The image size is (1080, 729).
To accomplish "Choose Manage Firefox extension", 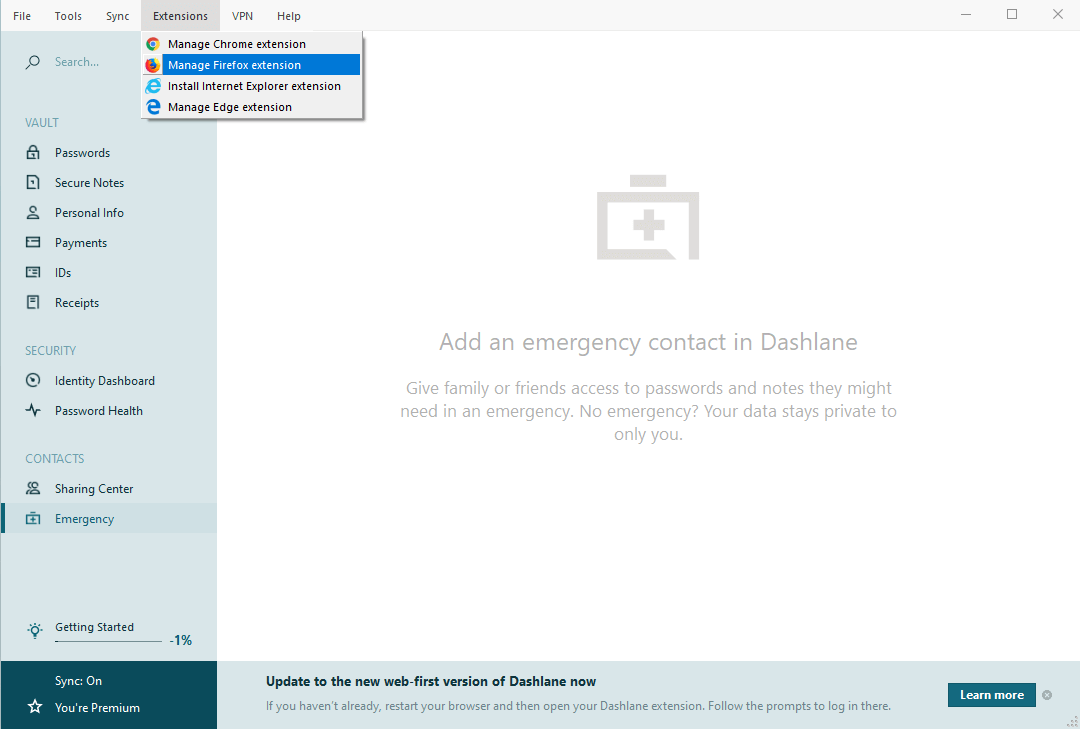I will coord(251,65).
